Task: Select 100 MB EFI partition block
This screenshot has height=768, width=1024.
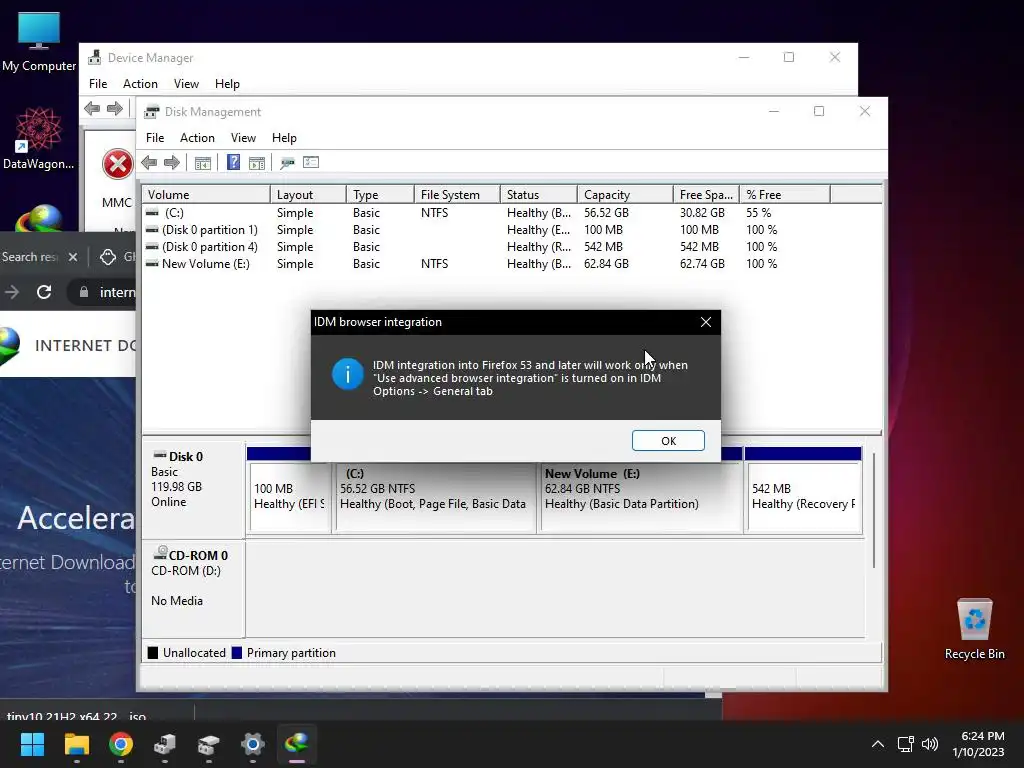Action: pos(290,496)
